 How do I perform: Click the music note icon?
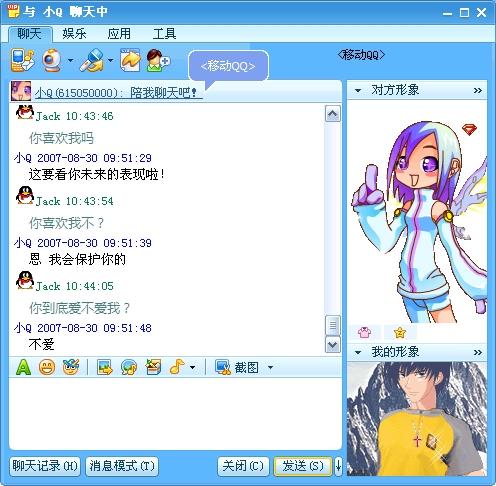pos(177,367)
